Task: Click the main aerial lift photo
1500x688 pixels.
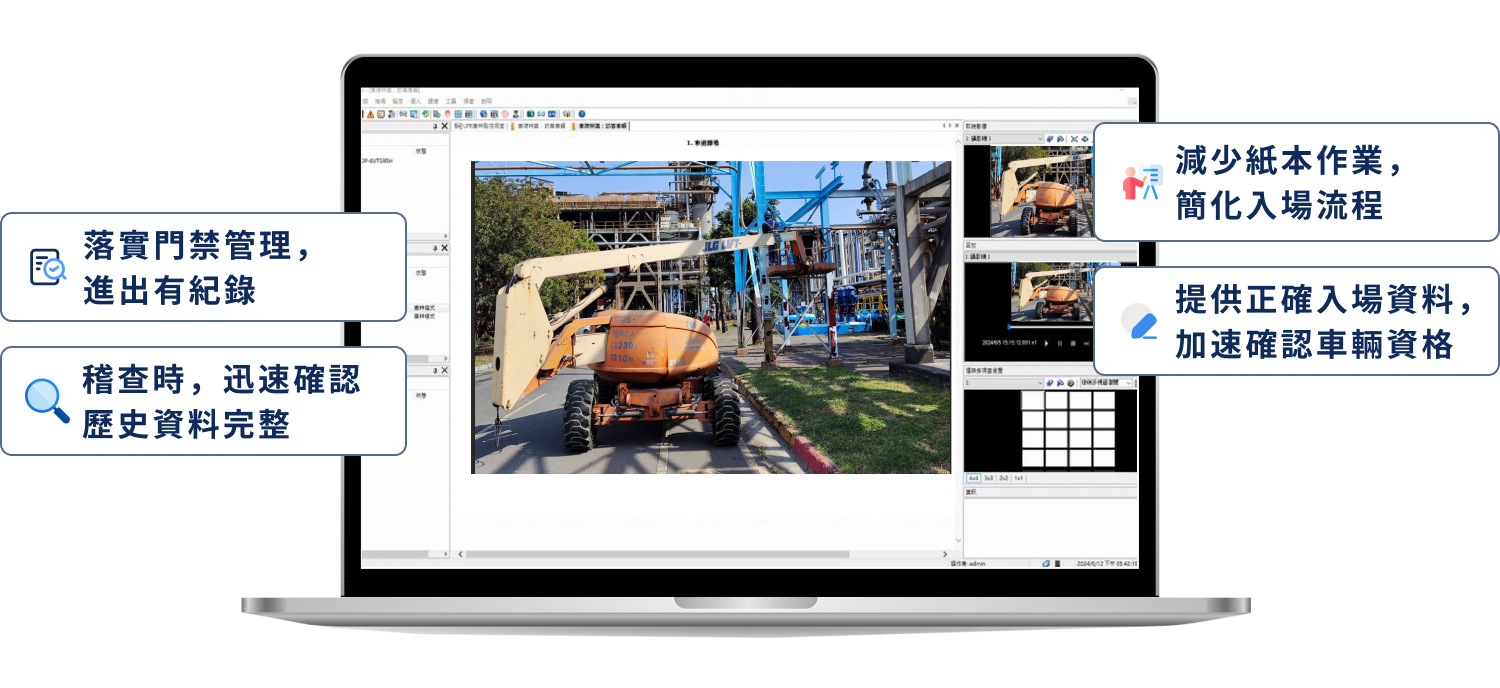Action: point(711,317)
